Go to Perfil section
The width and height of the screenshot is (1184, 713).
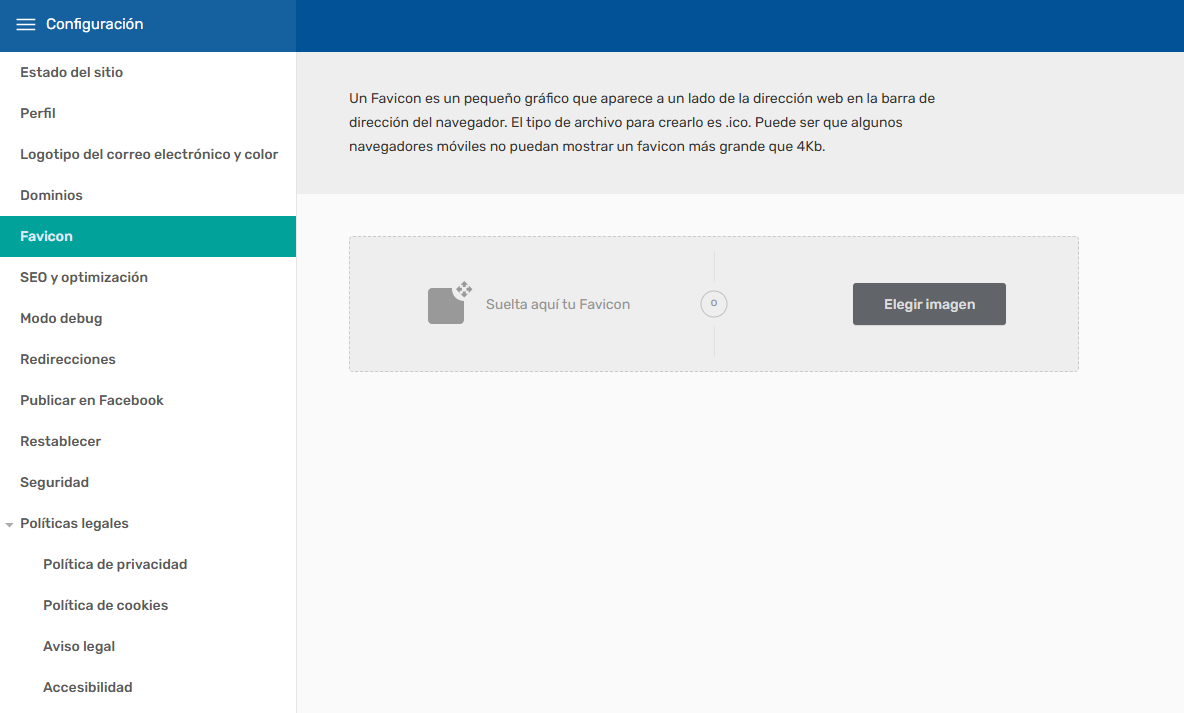(148, 113)
